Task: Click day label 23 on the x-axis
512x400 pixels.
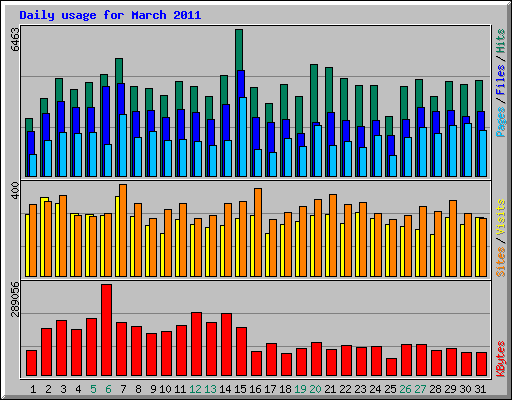Action: click(360, 389)
